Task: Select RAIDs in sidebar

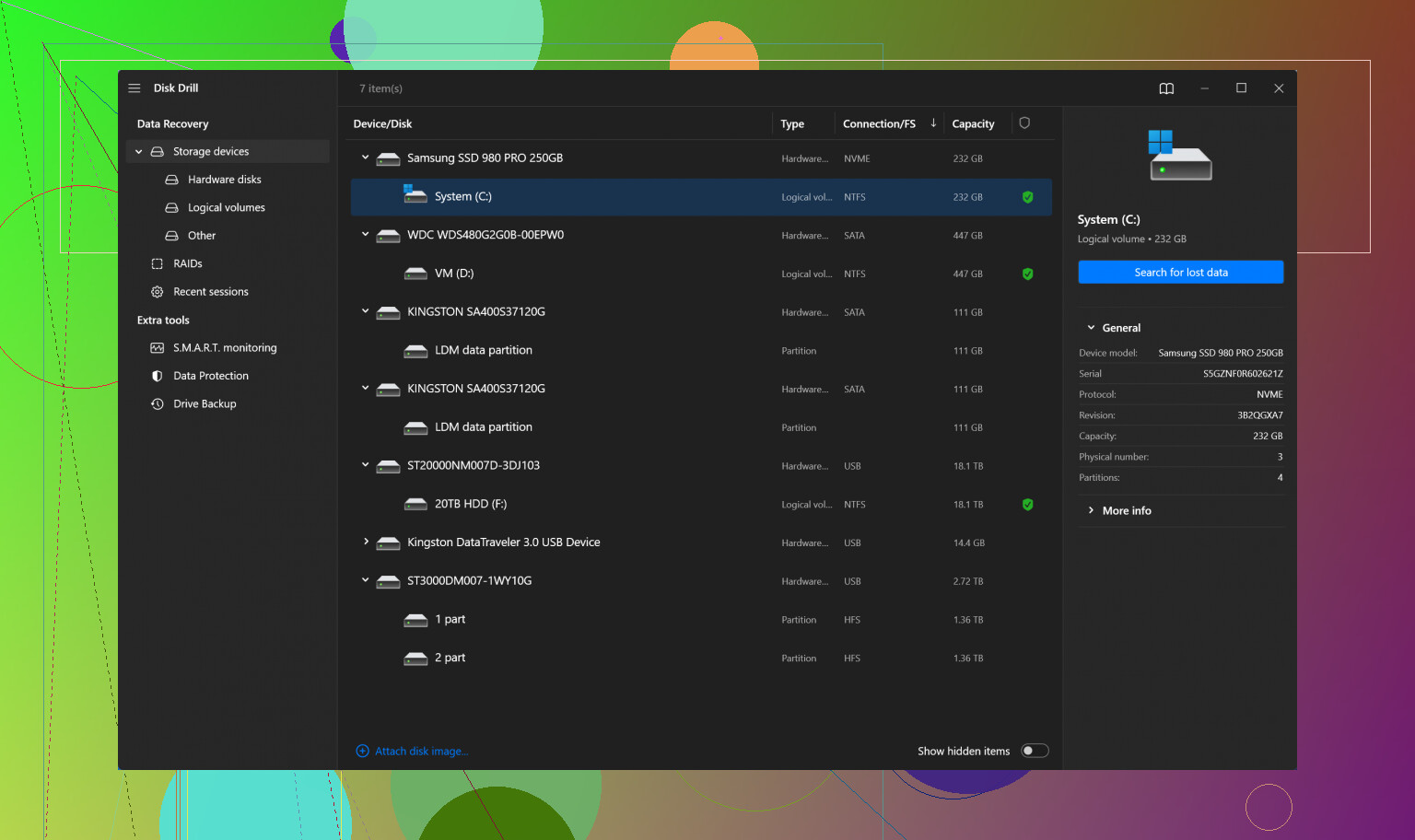Action: point(187,264)
